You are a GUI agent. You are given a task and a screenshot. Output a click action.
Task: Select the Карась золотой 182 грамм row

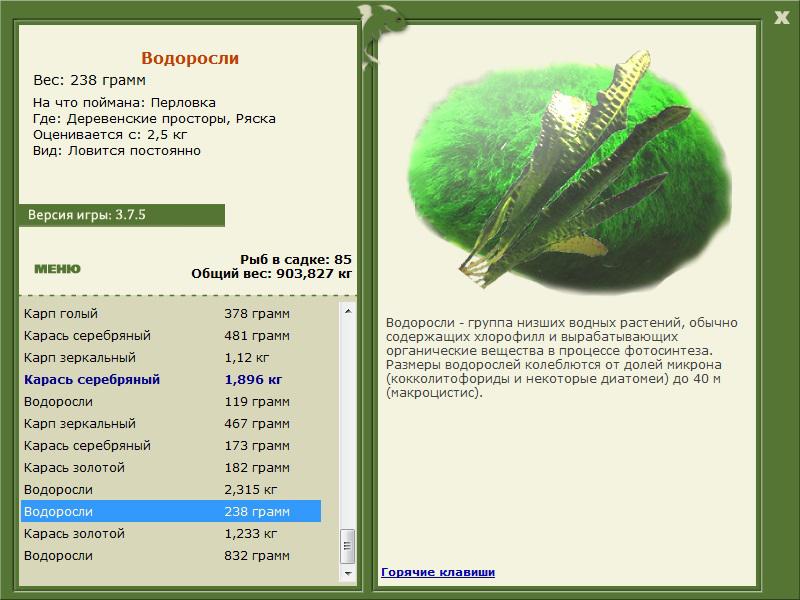coord(171,467)
